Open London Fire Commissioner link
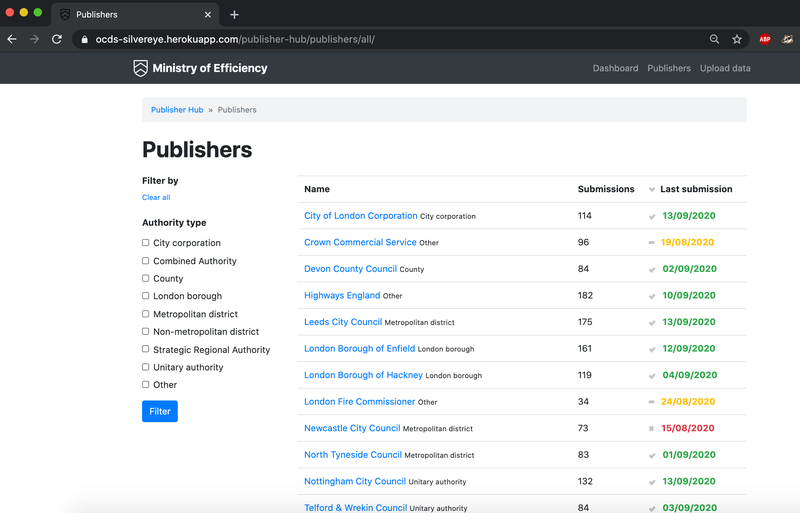 tap(360, 402)
